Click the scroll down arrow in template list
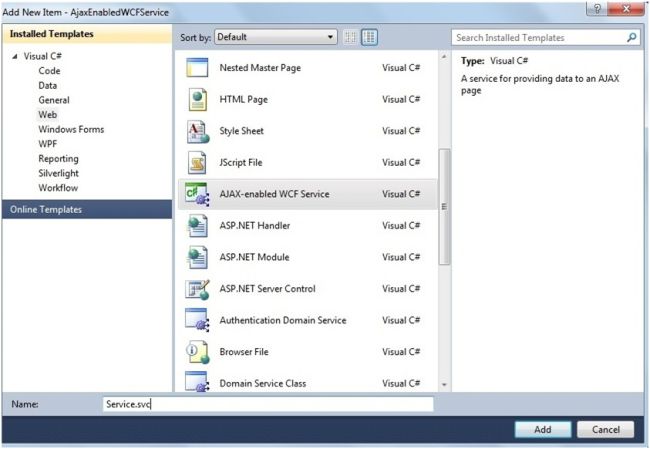 coord(444,385)
